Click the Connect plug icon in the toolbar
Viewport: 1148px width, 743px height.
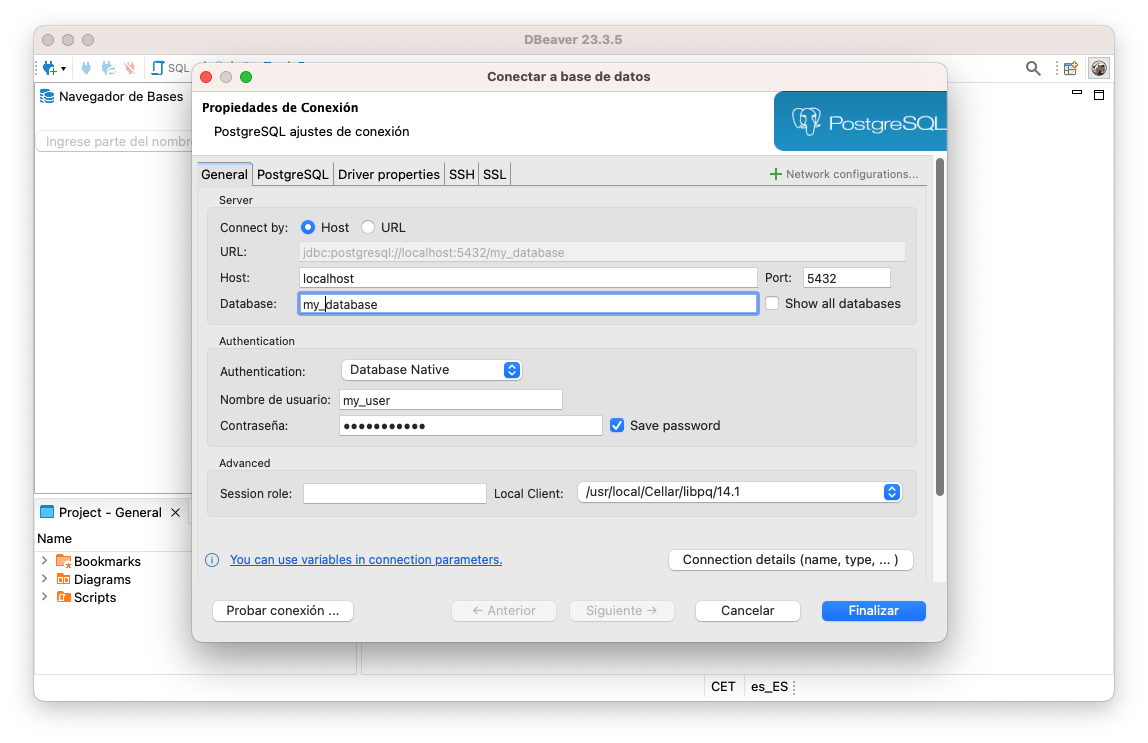tap(87, 67)
